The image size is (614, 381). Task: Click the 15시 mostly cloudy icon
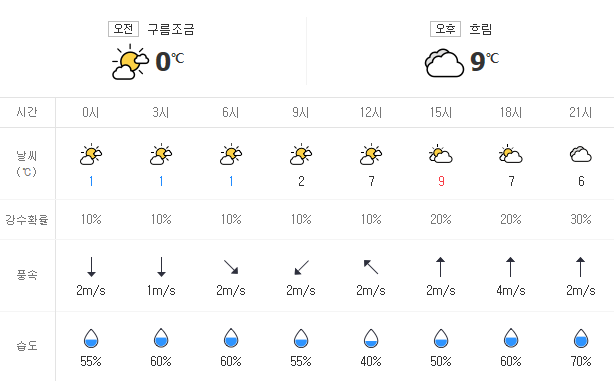click(x=441, y=154)
